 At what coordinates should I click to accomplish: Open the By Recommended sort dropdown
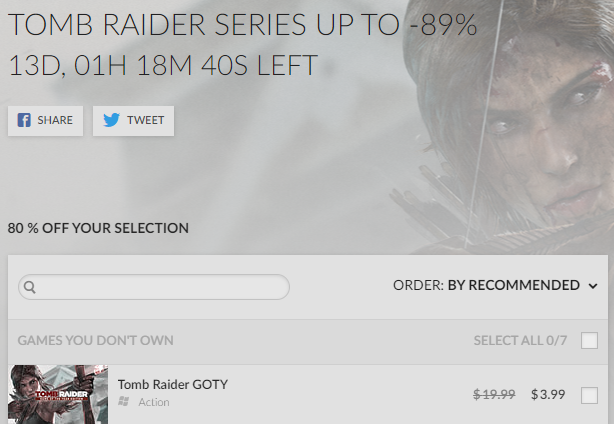click(x=513, y=285)
